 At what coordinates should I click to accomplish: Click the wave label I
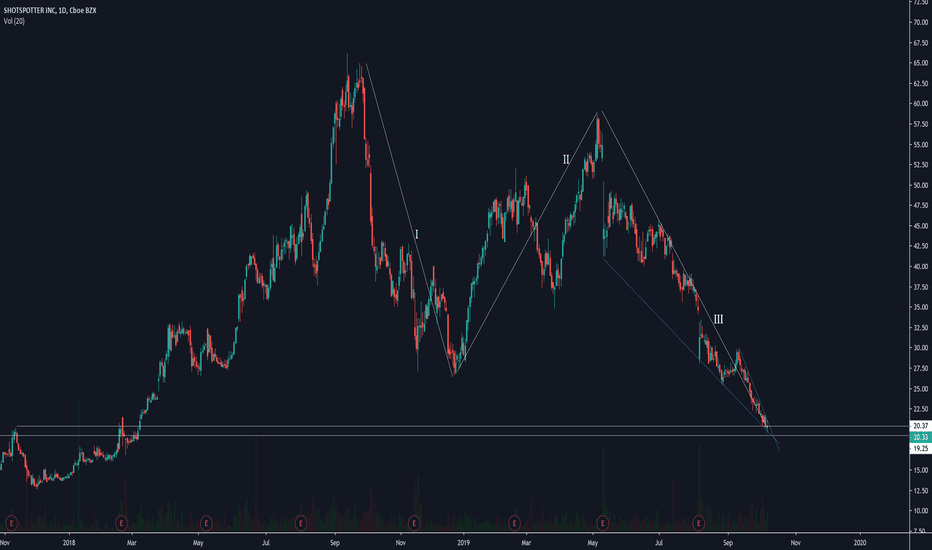(x=416, y=234)
